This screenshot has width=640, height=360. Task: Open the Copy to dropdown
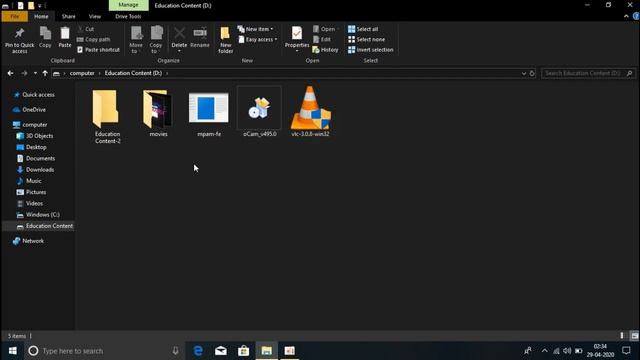coord(156,40)
